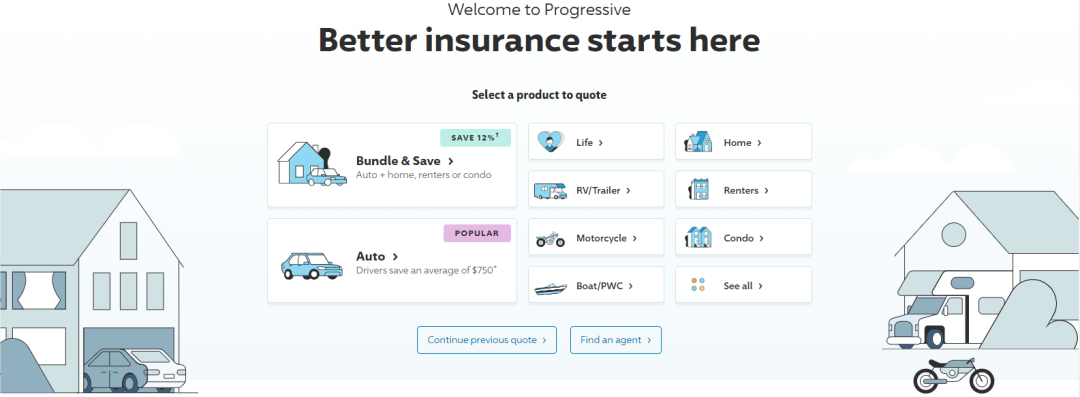Select the Home insurance house icon

point(698,142)
